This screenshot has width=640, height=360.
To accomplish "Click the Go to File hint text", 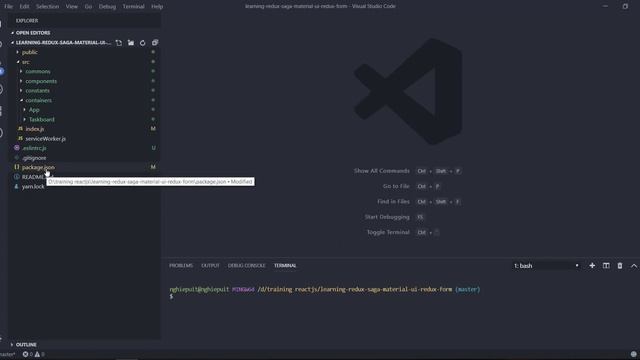I will tap(396, 187).
